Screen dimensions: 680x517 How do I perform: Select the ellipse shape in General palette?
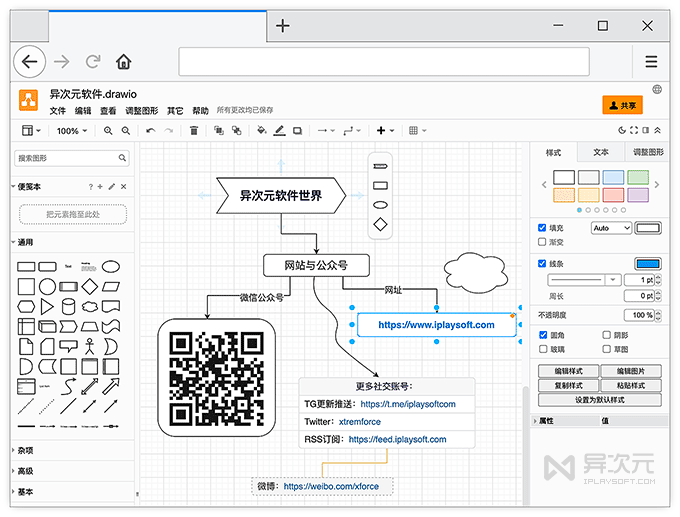pos(111,266)
